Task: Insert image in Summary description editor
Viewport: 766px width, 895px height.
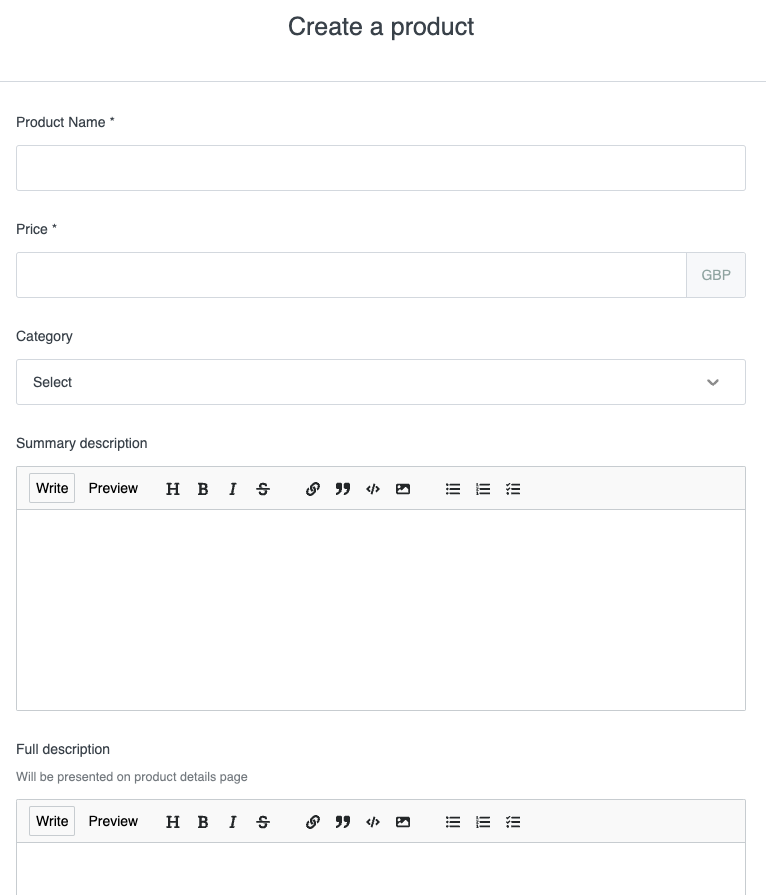Action: [403, 489]
